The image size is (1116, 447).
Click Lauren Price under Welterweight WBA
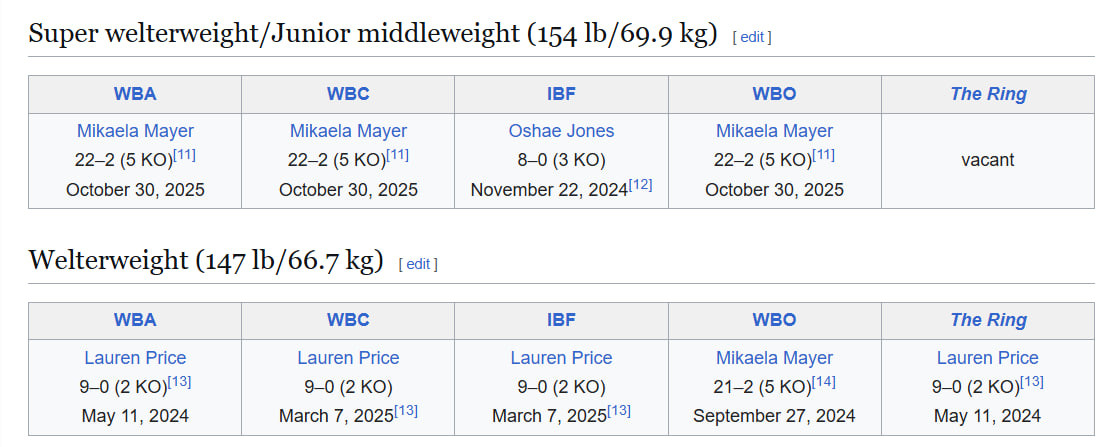pos(135,357)
